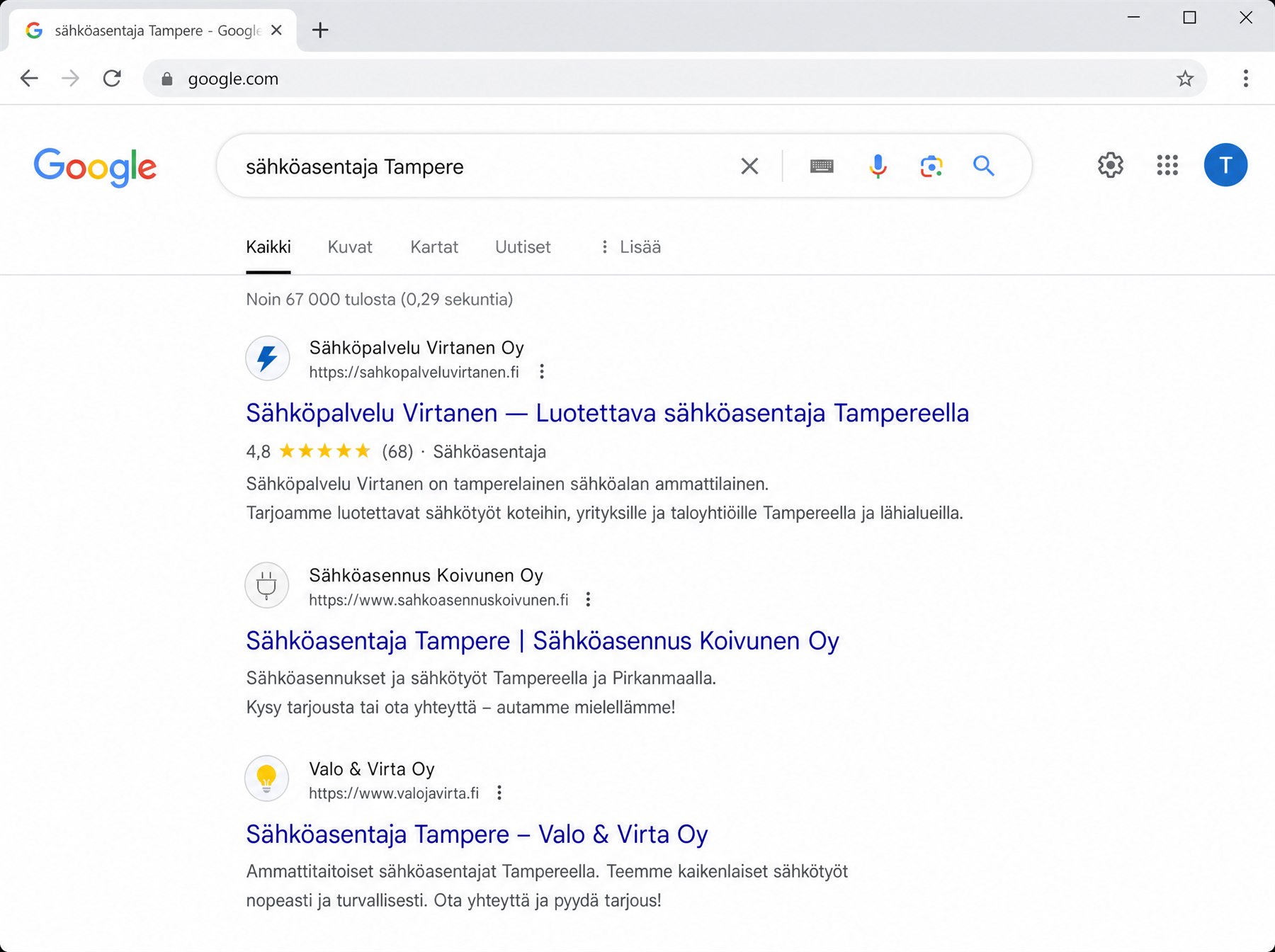Screen dimensions: 1275x952
Task: Open options for sahkoasennuskoivunen.fi result
Action: click(588, 600)
